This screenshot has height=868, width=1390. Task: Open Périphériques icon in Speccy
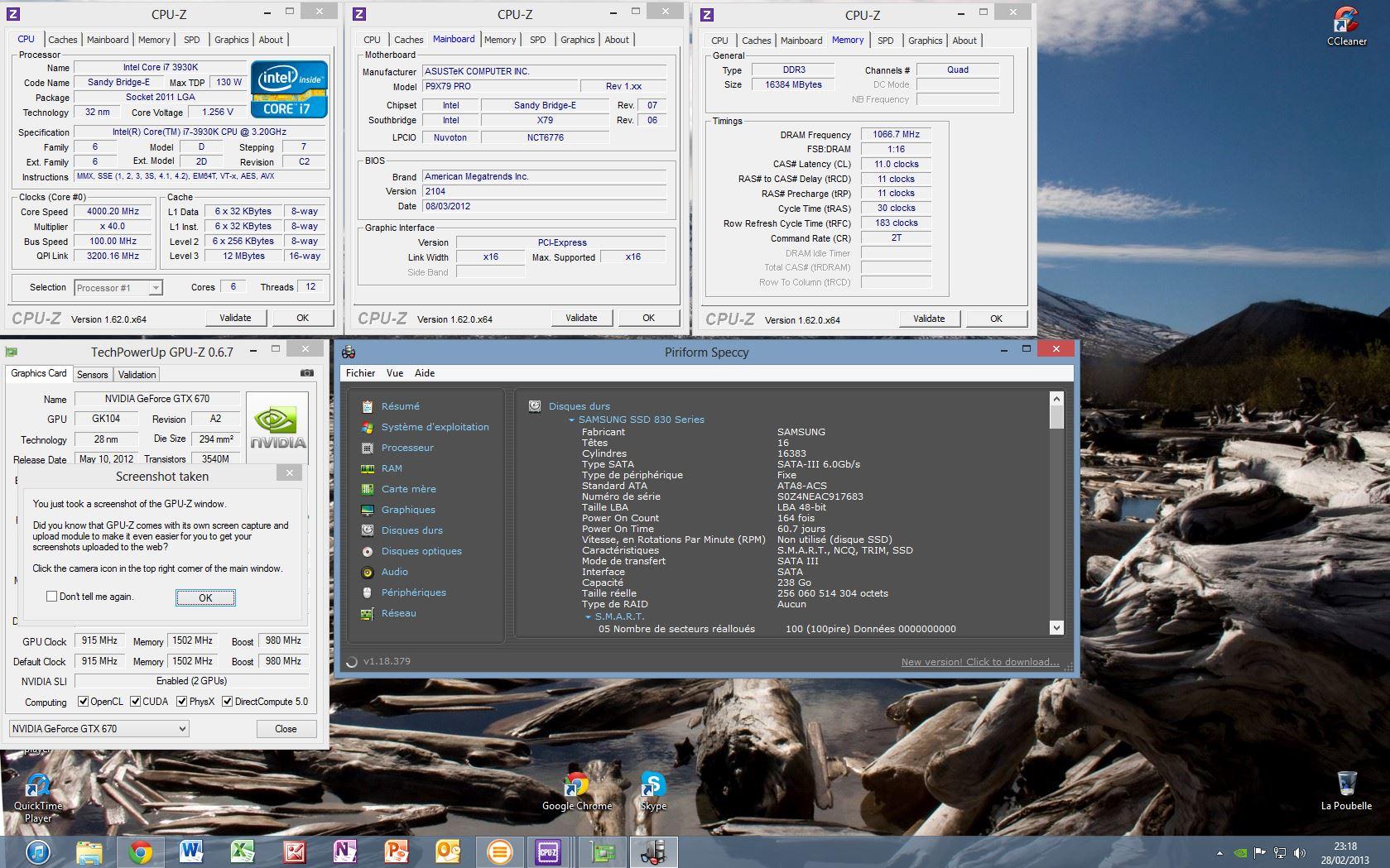point(368,592)
